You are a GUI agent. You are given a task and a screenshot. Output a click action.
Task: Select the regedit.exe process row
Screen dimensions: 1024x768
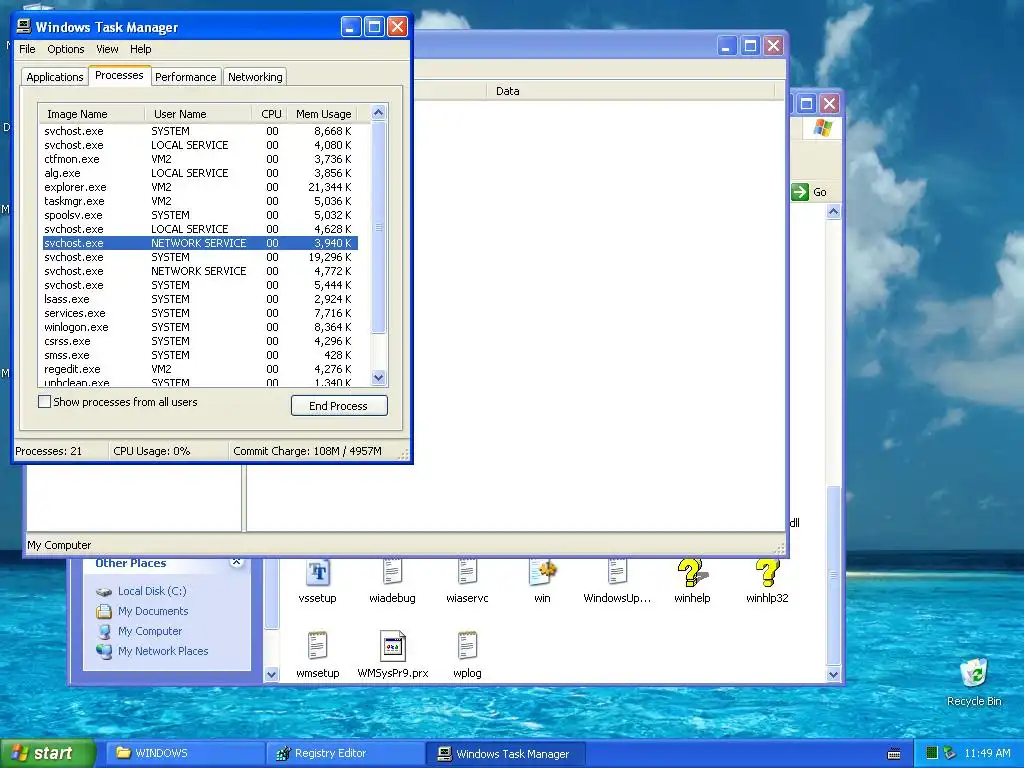tap(199, 370)
